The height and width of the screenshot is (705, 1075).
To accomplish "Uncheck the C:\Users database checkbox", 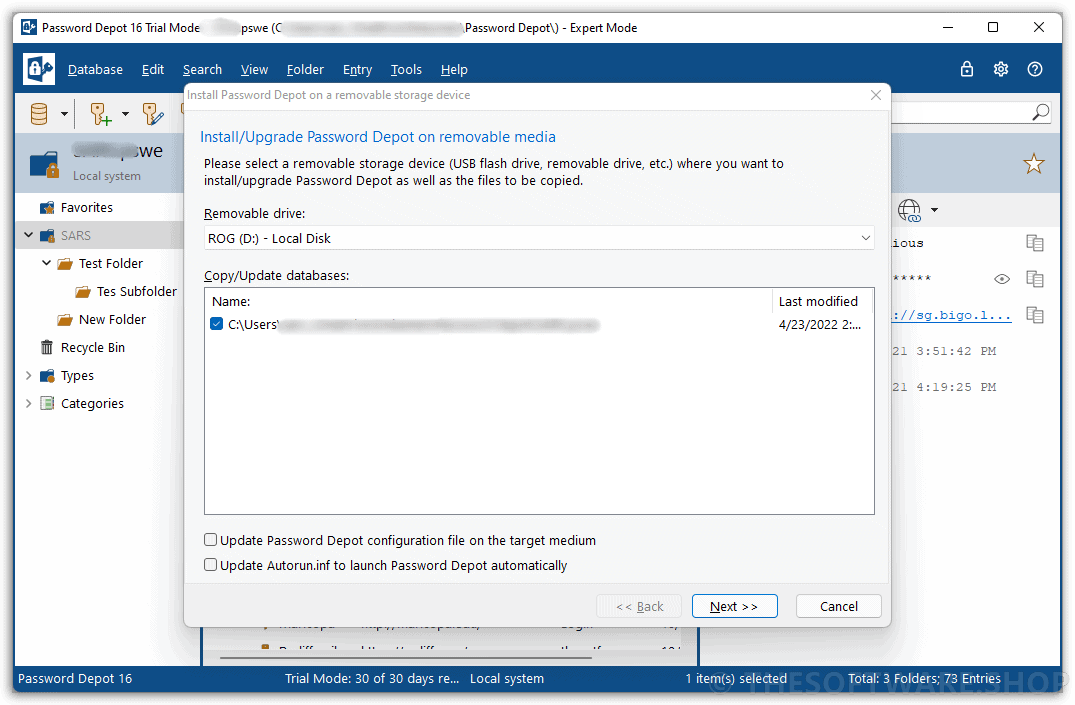I will pyautogui.click(x=217, y=324).
